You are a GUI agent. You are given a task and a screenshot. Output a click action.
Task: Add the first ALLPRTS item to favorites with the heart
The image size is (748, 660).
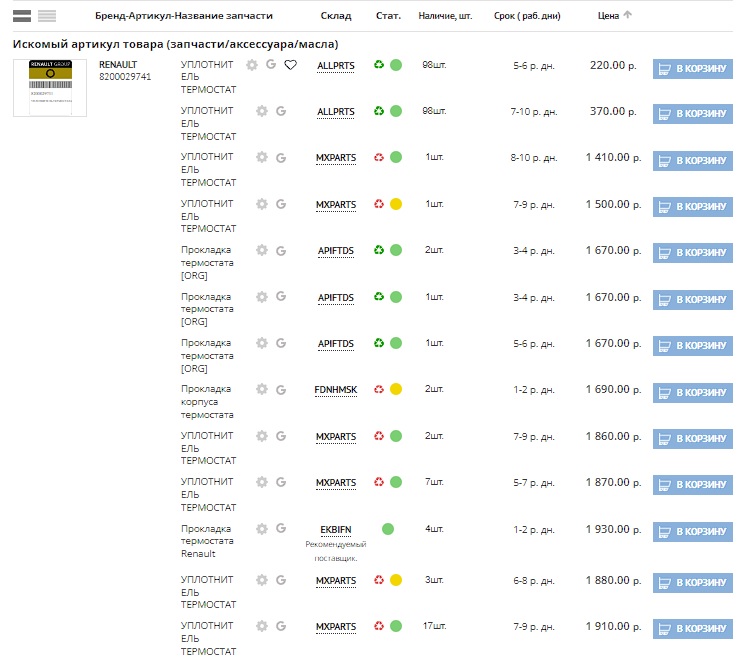[290, 65]
